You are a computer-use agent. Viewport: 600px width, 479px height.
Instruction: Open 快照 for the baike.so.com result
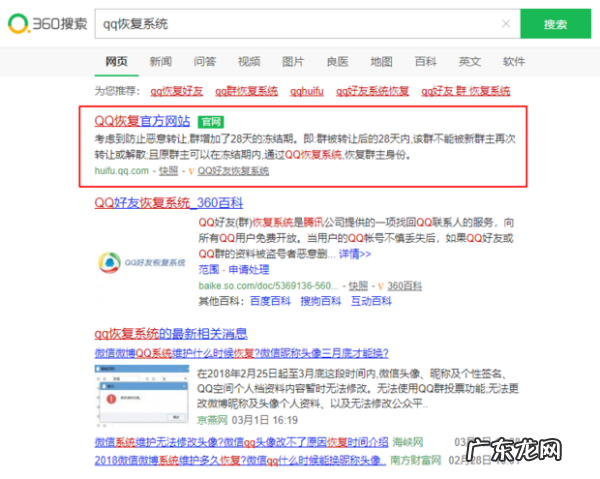point(358,286)
